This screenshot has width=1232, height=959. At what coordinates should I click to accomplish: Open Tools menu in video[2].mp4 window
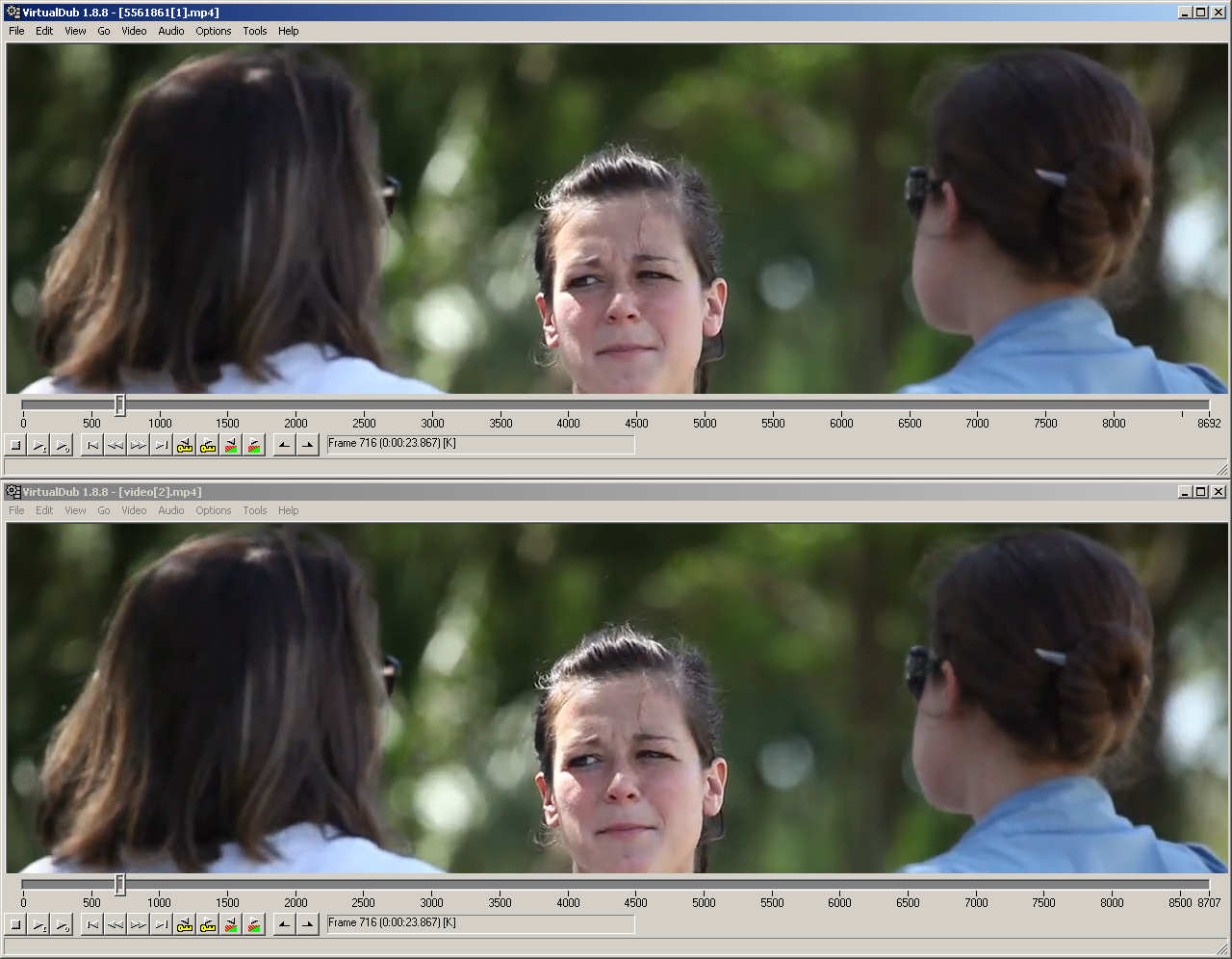(x=255, y=510)
